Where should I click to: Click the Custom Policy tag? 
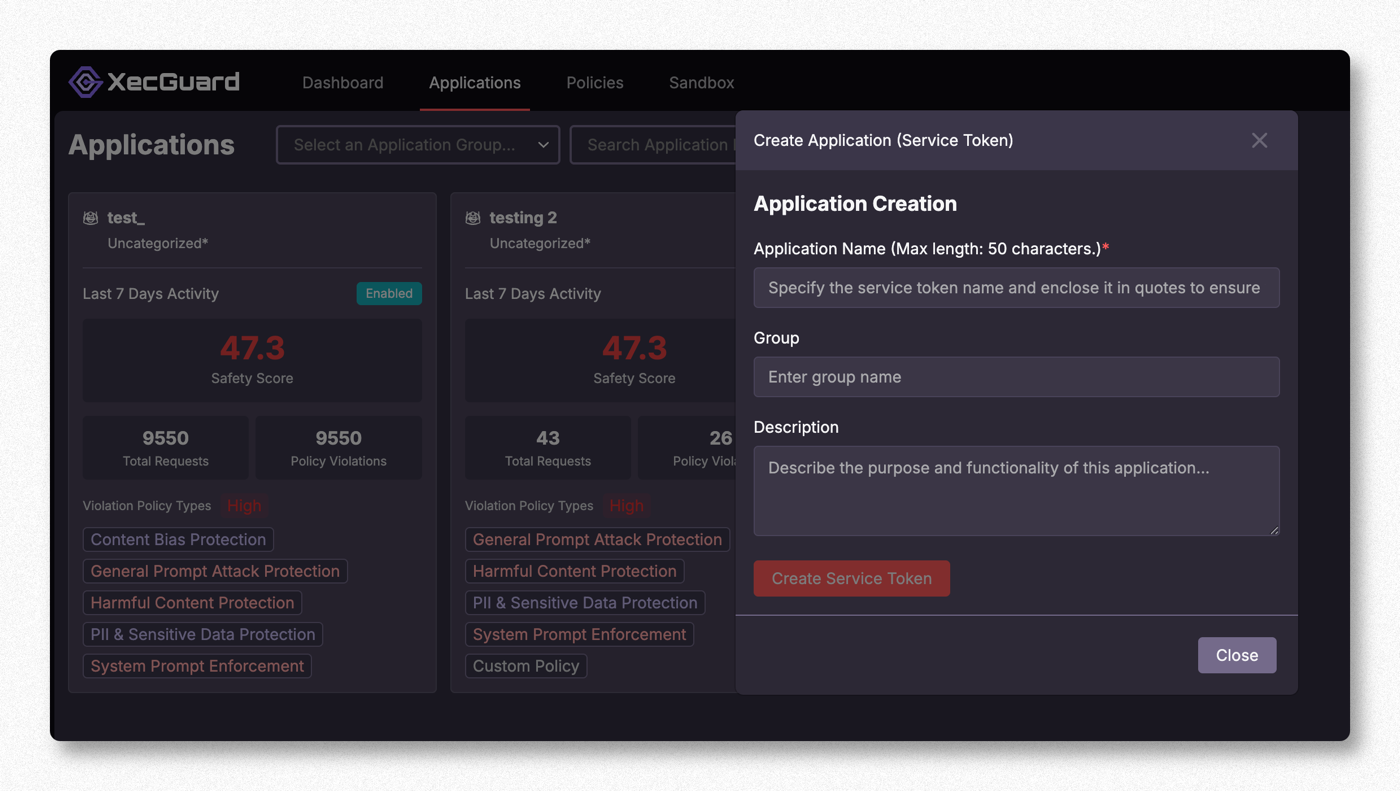click(526, 666)
